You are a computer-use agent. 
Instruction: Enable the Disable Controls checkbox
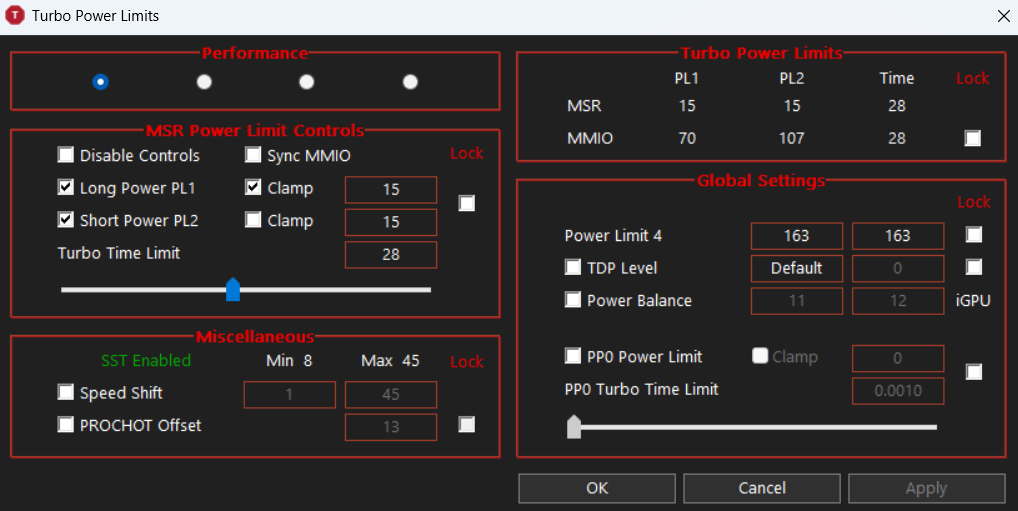pos(66,155)
